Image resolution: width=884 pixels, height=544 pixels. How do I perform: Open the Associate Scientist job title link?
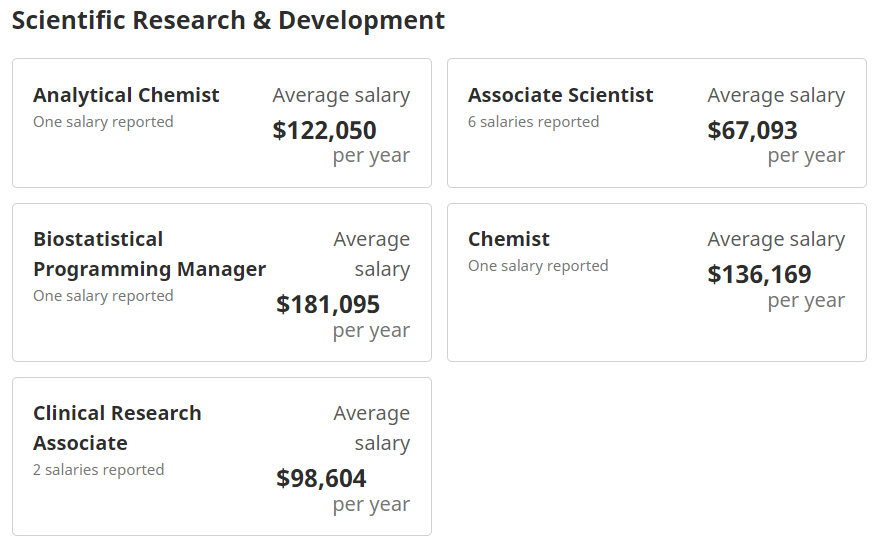pos(560,95)
